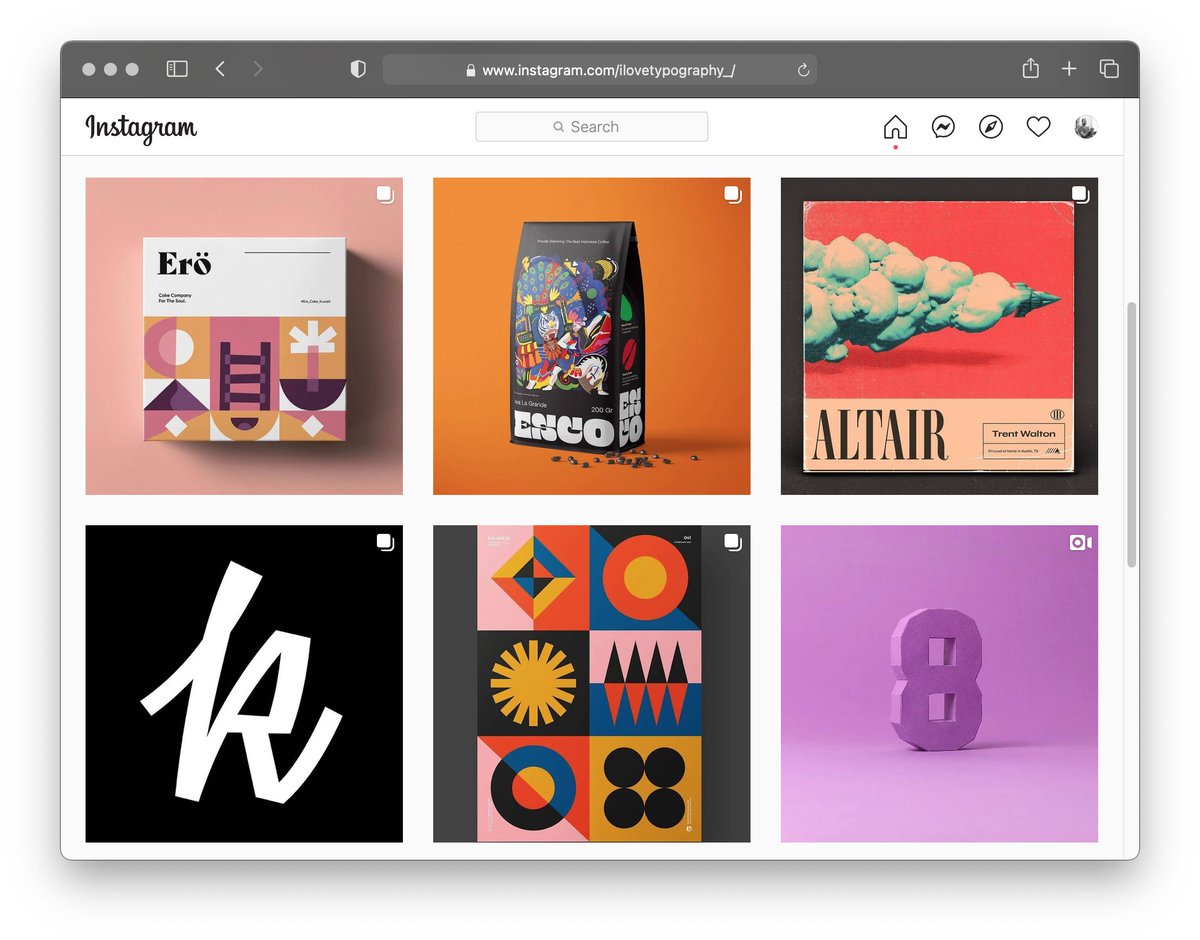
Task: Go back to the previous page
Action: (220, 69)
